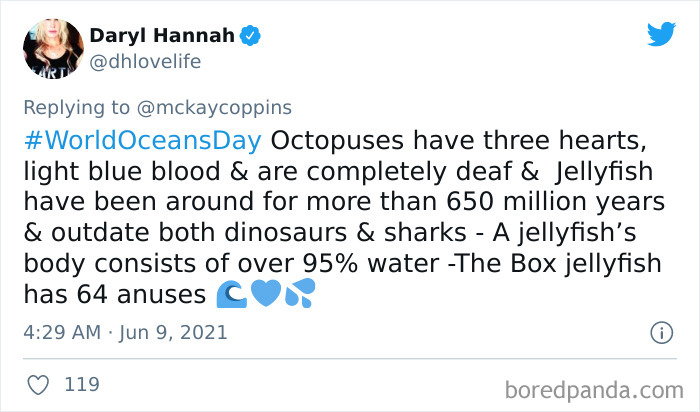Click the 119 likes count
This screenshot has width=700, height=412.
82,385
